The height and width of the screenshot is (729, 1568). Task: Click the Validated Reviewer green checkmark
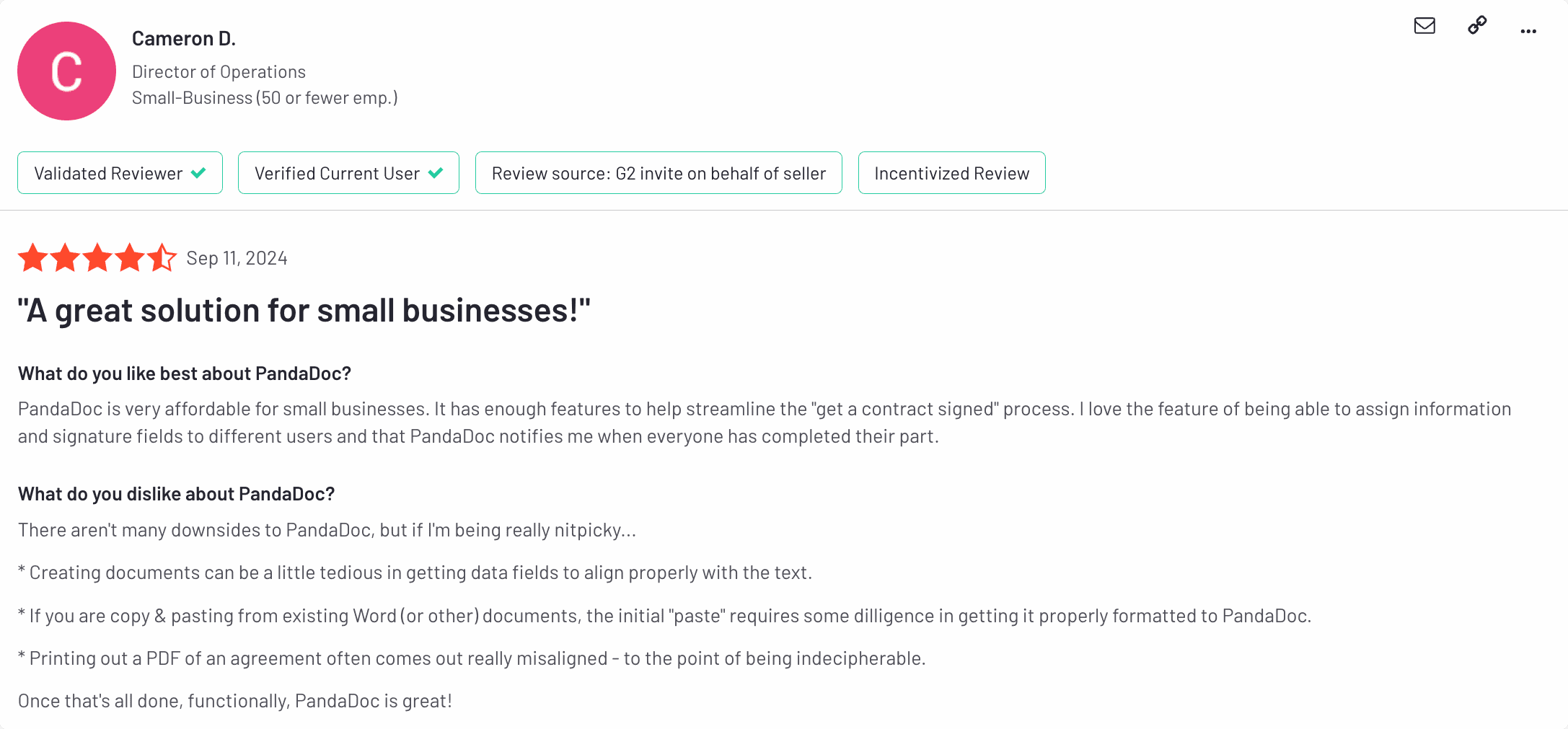(198, 173)
